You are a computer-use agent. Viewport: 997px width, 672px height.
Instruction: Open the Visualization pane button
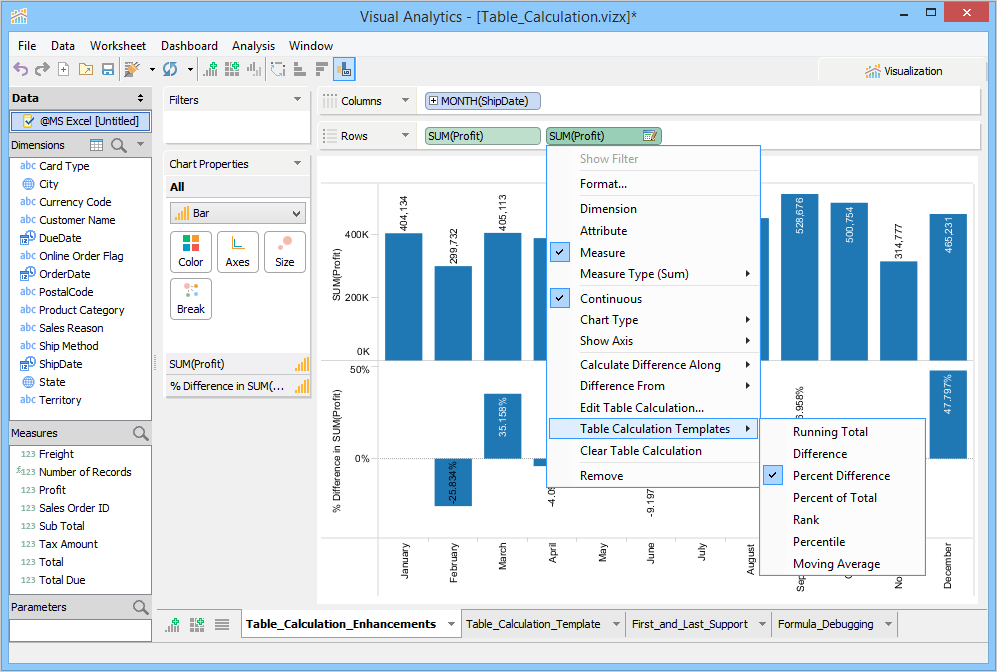904,71
